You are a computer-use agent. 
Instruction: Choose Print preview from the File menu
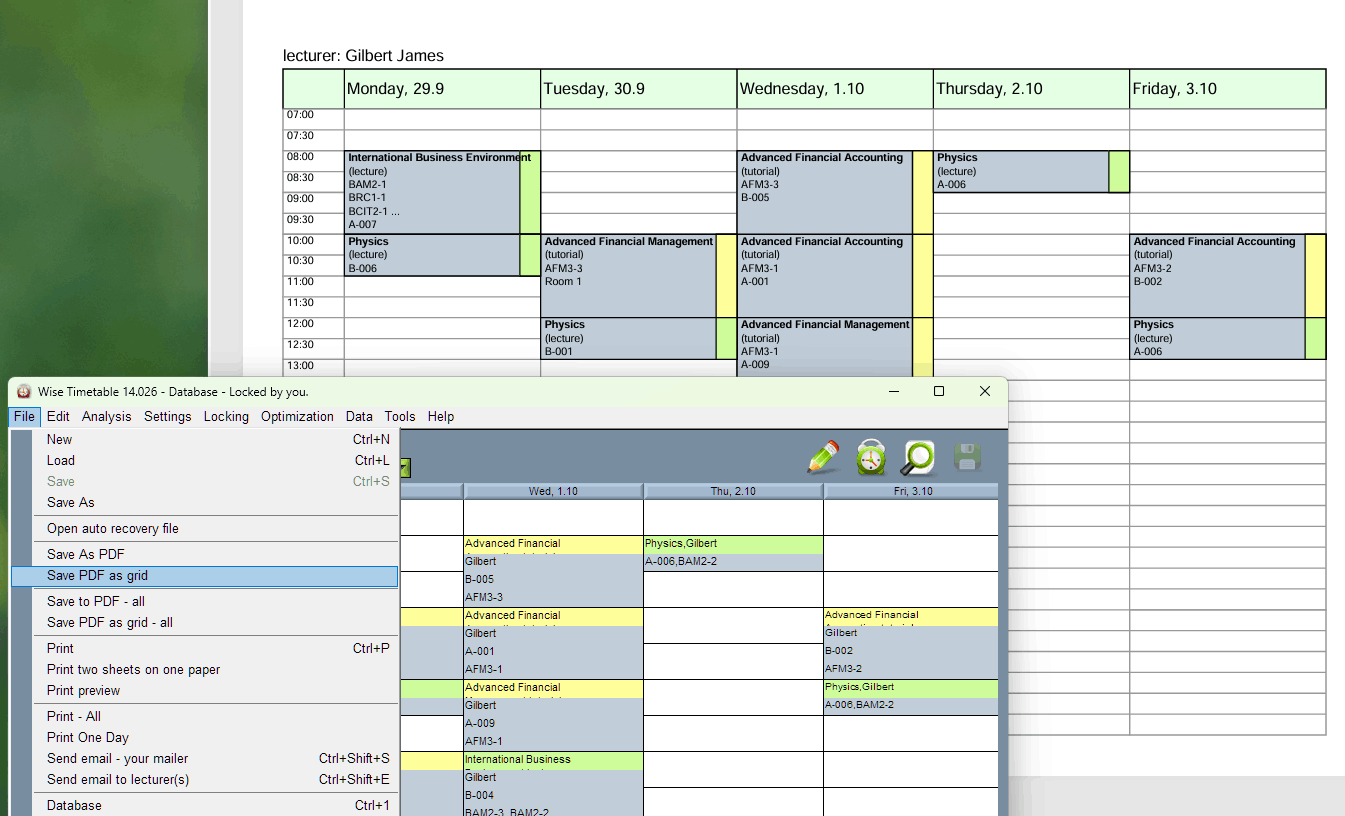[83, 690]
